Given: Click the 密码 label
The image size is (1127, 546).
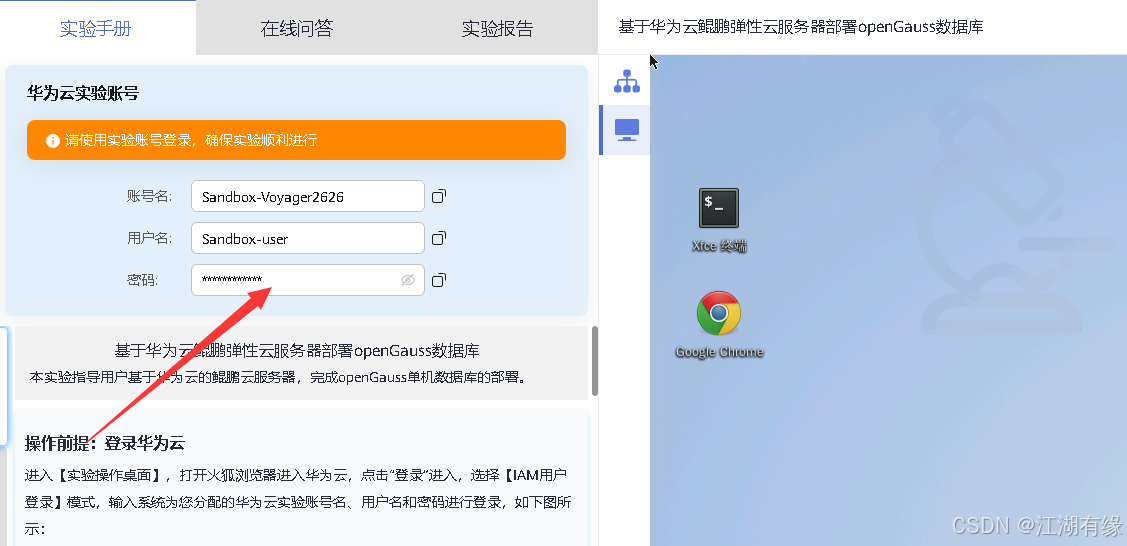Looking at the screenshot, I should click(142, 280).
